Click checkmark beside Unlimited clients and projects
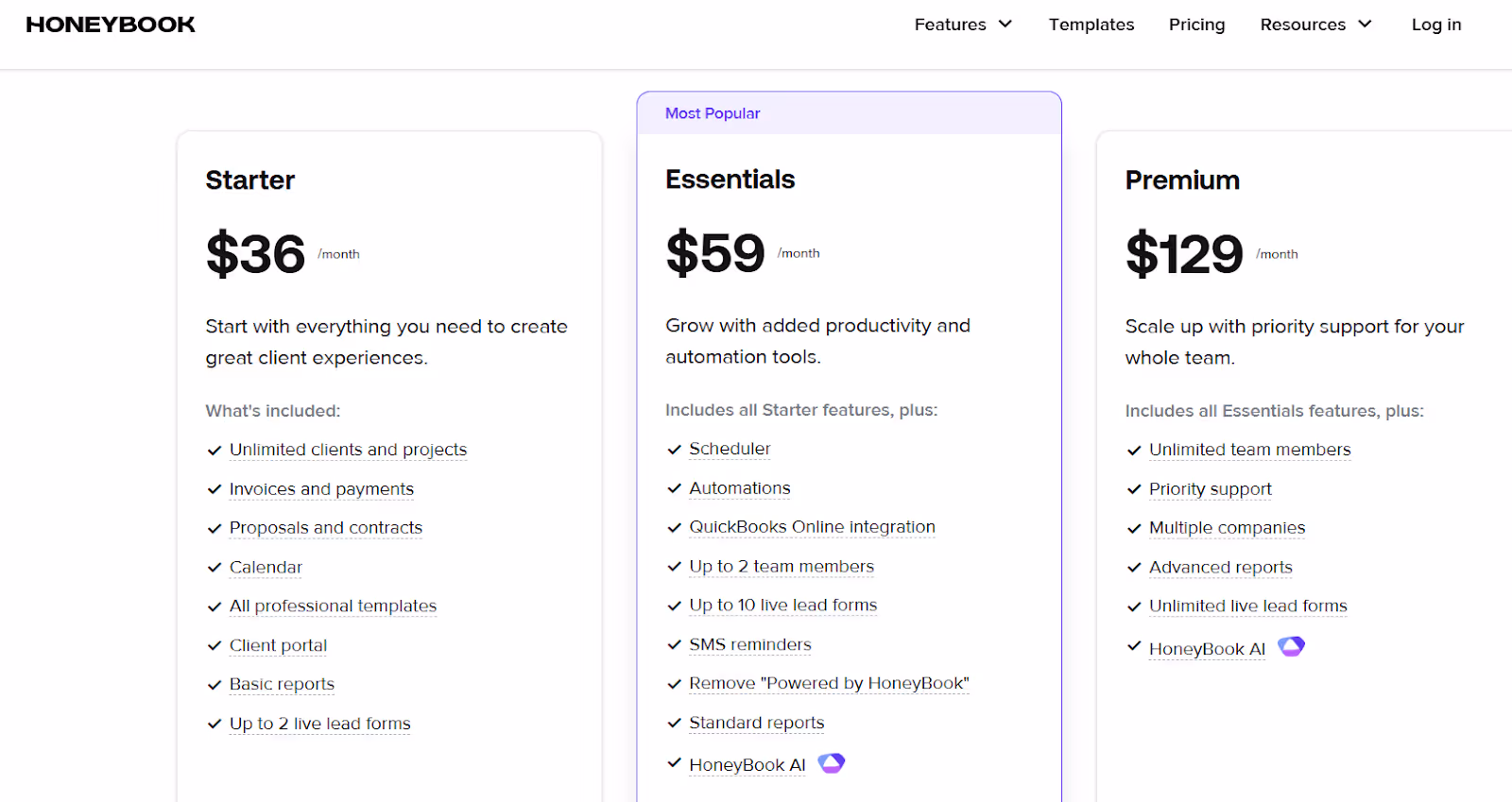Image resolution: width=1512 pixels, height=802 pixels. [x=215, y=451]
